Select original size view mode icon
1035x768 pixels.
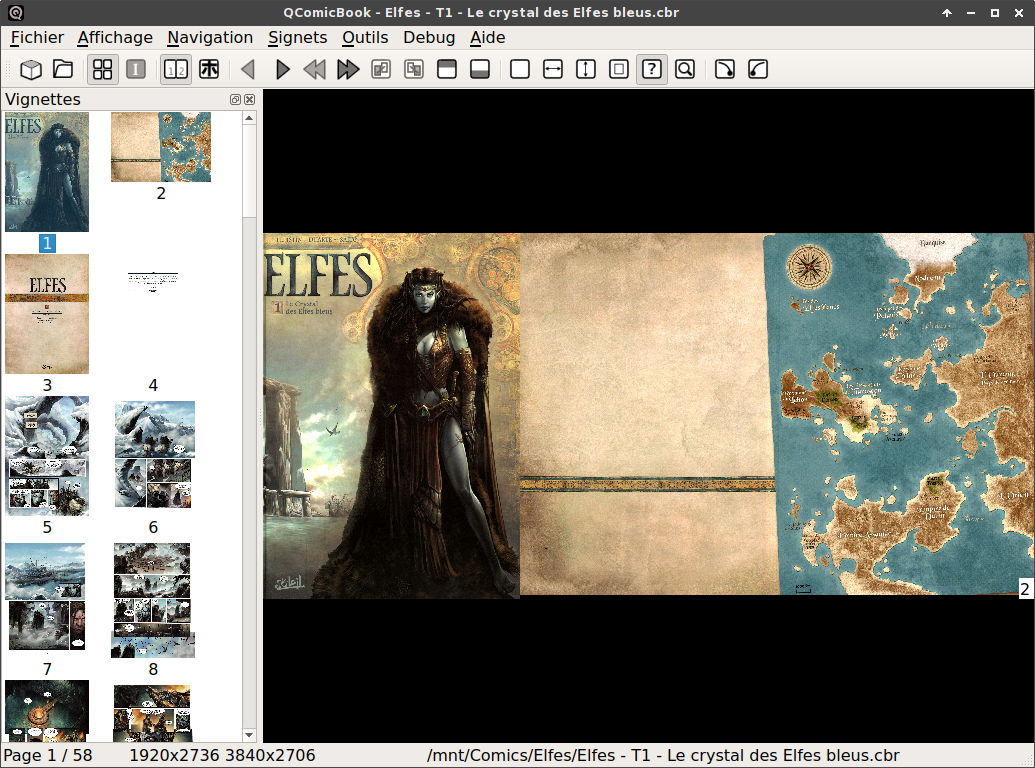[x=519, y=69]
